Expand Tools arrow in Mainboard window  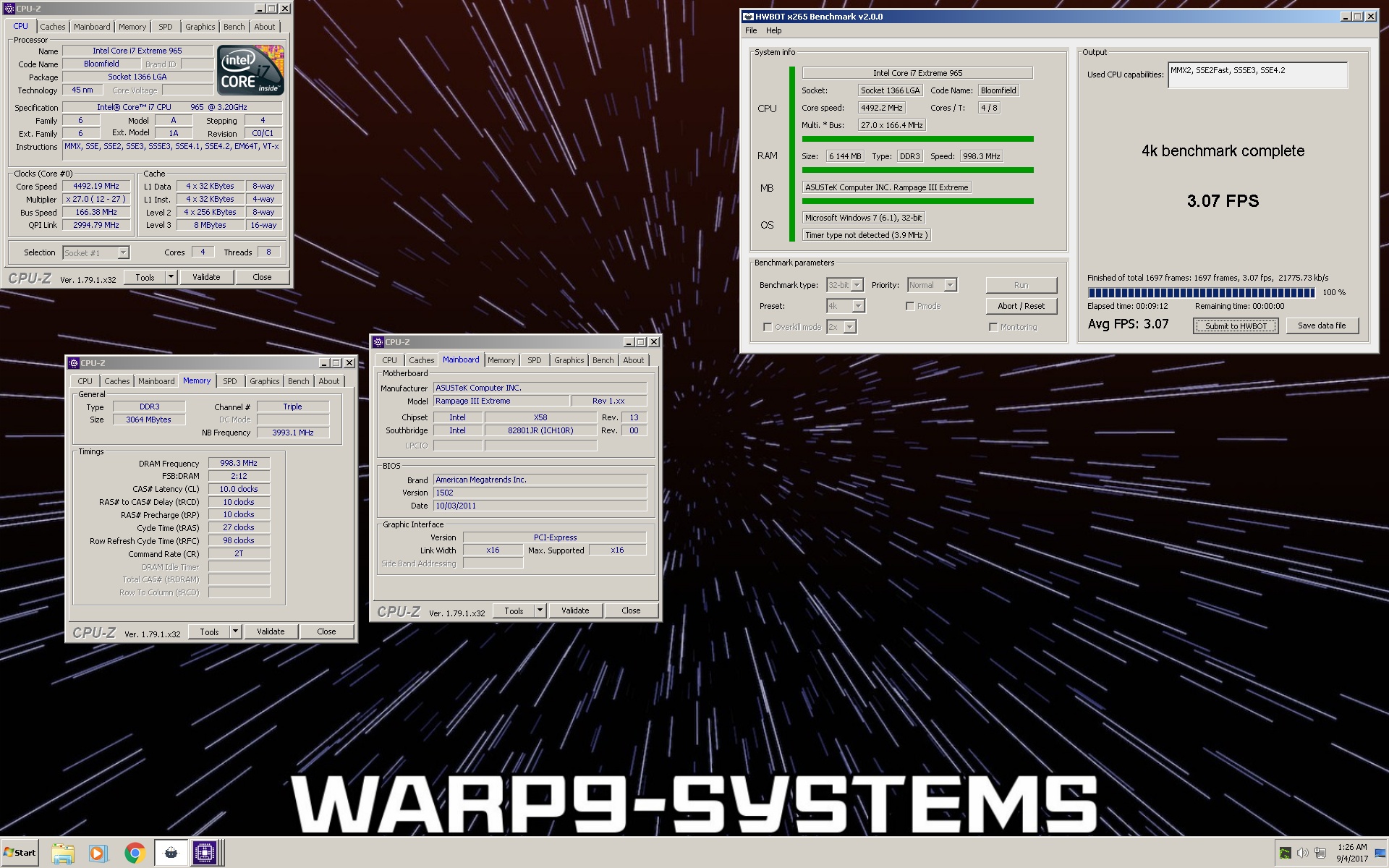[x=540, y=610]
